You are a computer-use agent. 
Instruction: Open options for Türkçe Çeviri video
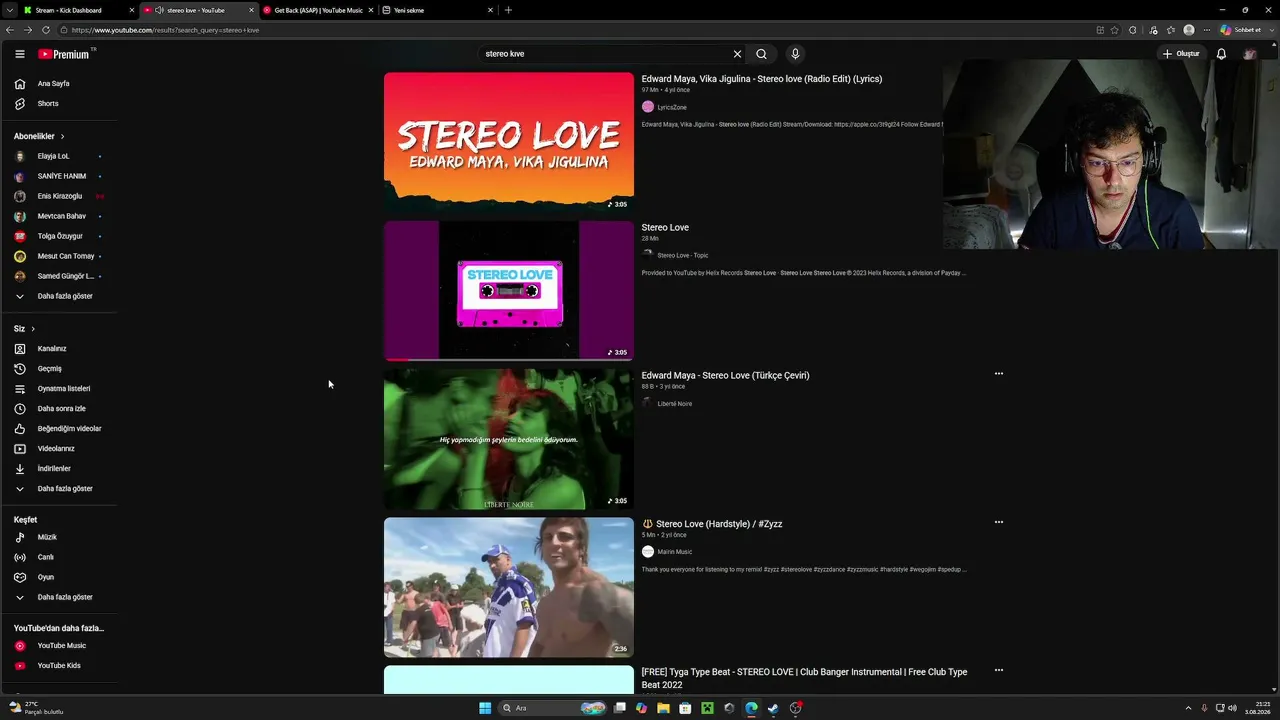click(x=998, y=374)
